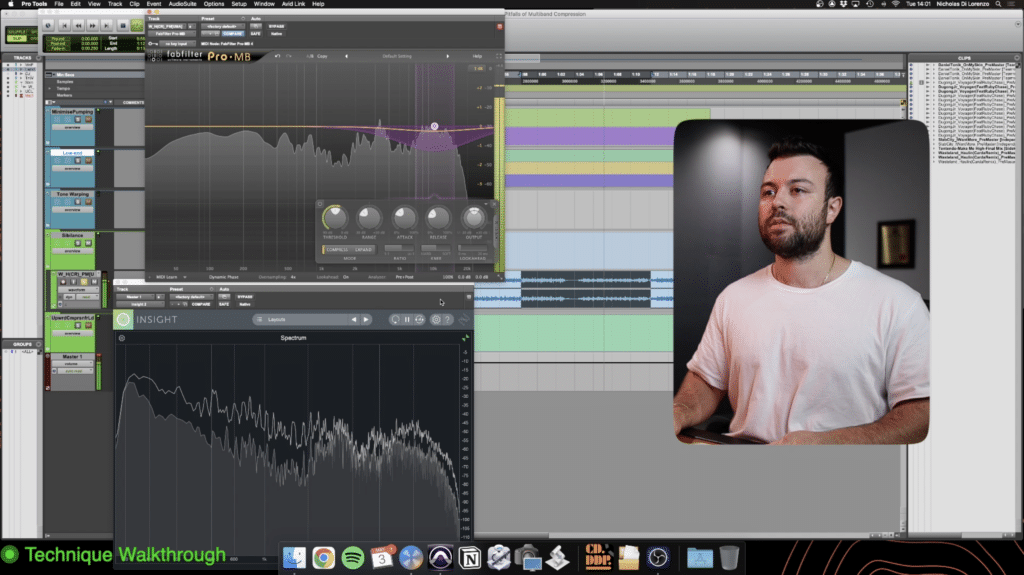
Task: Open Edit menu
Action: (x=75, y=4)
